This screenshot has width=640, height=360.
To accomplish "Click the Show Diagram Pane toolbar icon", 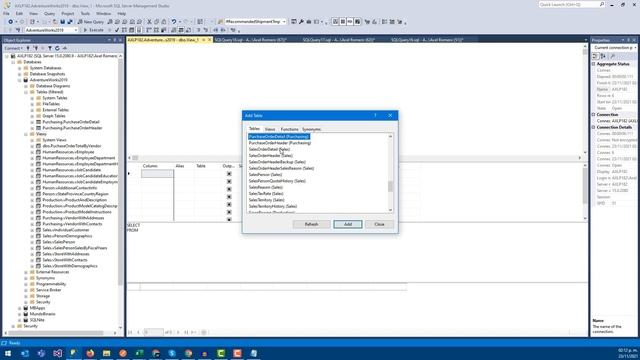I will (335, 22).
